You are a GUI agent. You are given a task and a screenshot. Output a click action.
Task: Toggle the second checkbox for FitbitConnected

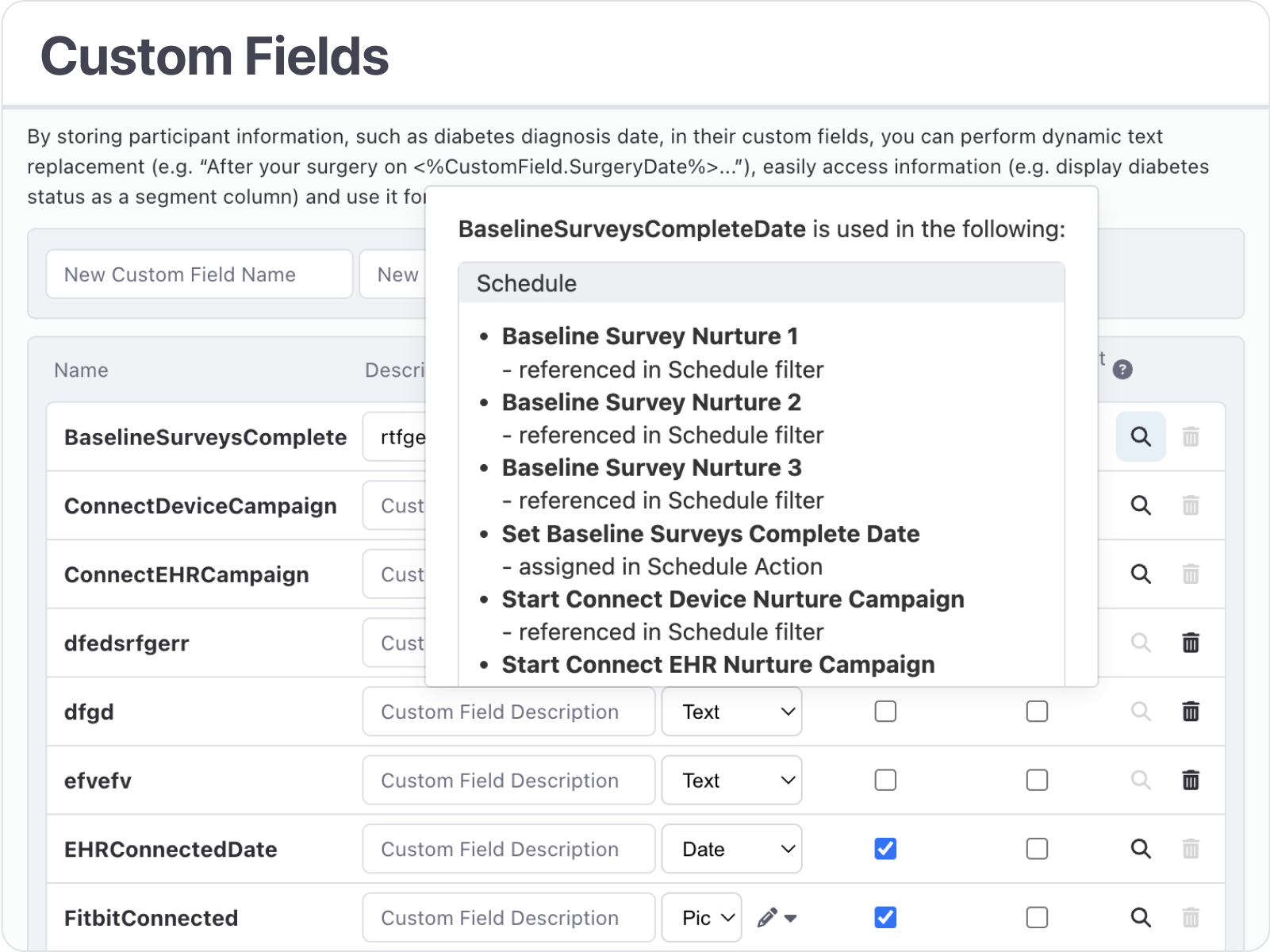1037,918
